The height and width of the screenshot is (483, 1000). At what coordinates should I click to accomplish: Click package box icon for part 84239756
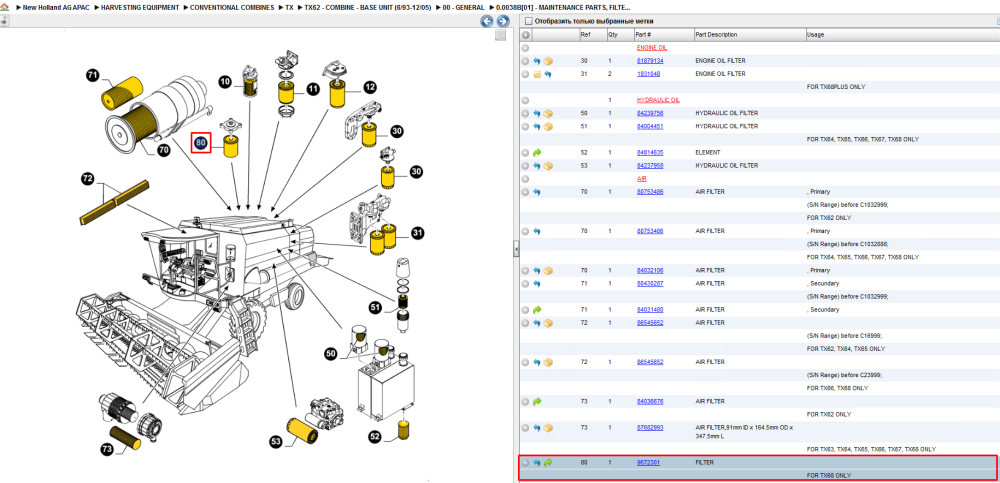click(x=548, y=114)
